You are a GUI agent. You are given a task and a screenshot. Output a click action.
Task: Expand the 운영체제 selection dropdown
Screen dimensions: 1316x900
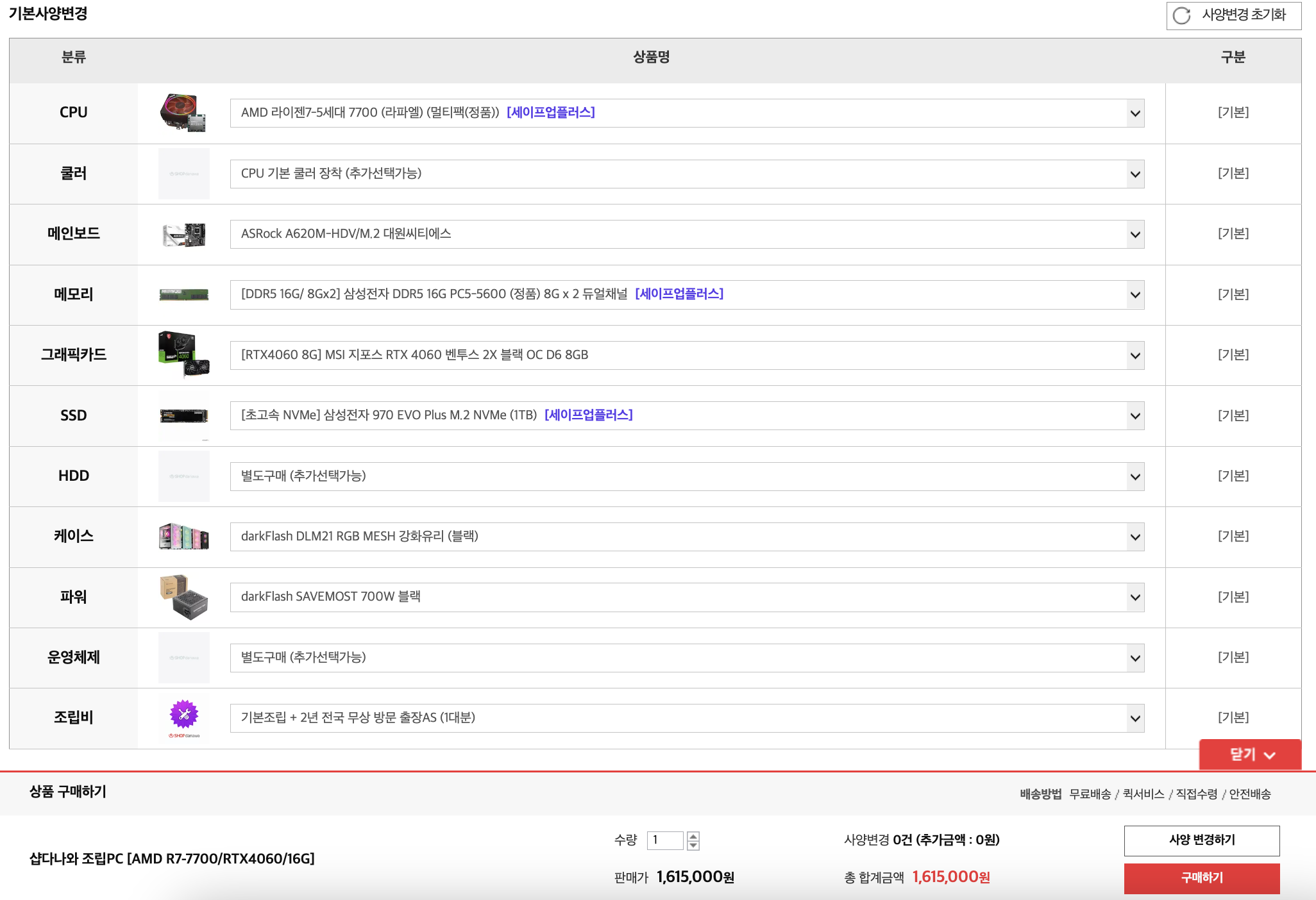(x=686, y=658)
